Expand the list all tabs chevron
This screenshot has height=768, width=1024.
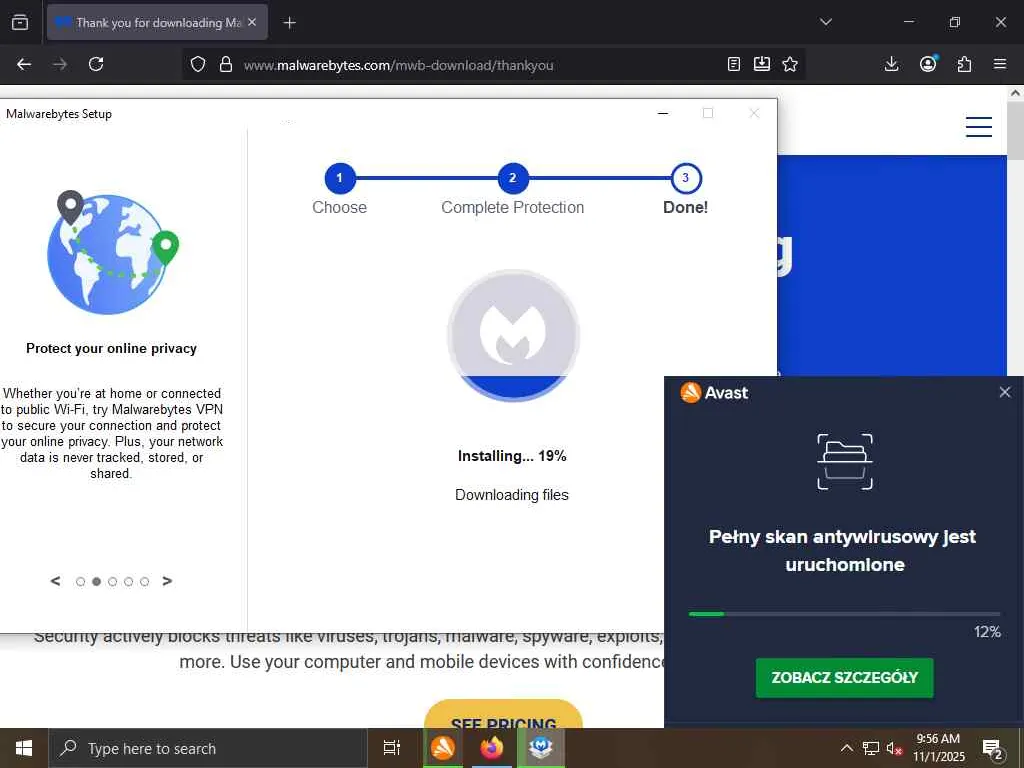(x=825, y=22)
